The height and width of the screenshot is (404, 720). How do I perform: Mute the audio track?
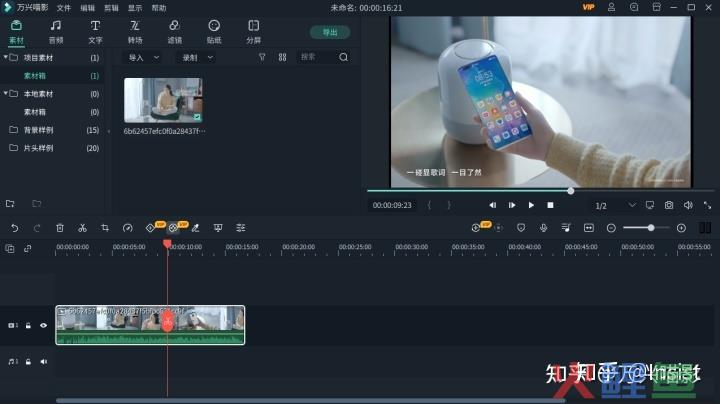(x=44, y=362)
